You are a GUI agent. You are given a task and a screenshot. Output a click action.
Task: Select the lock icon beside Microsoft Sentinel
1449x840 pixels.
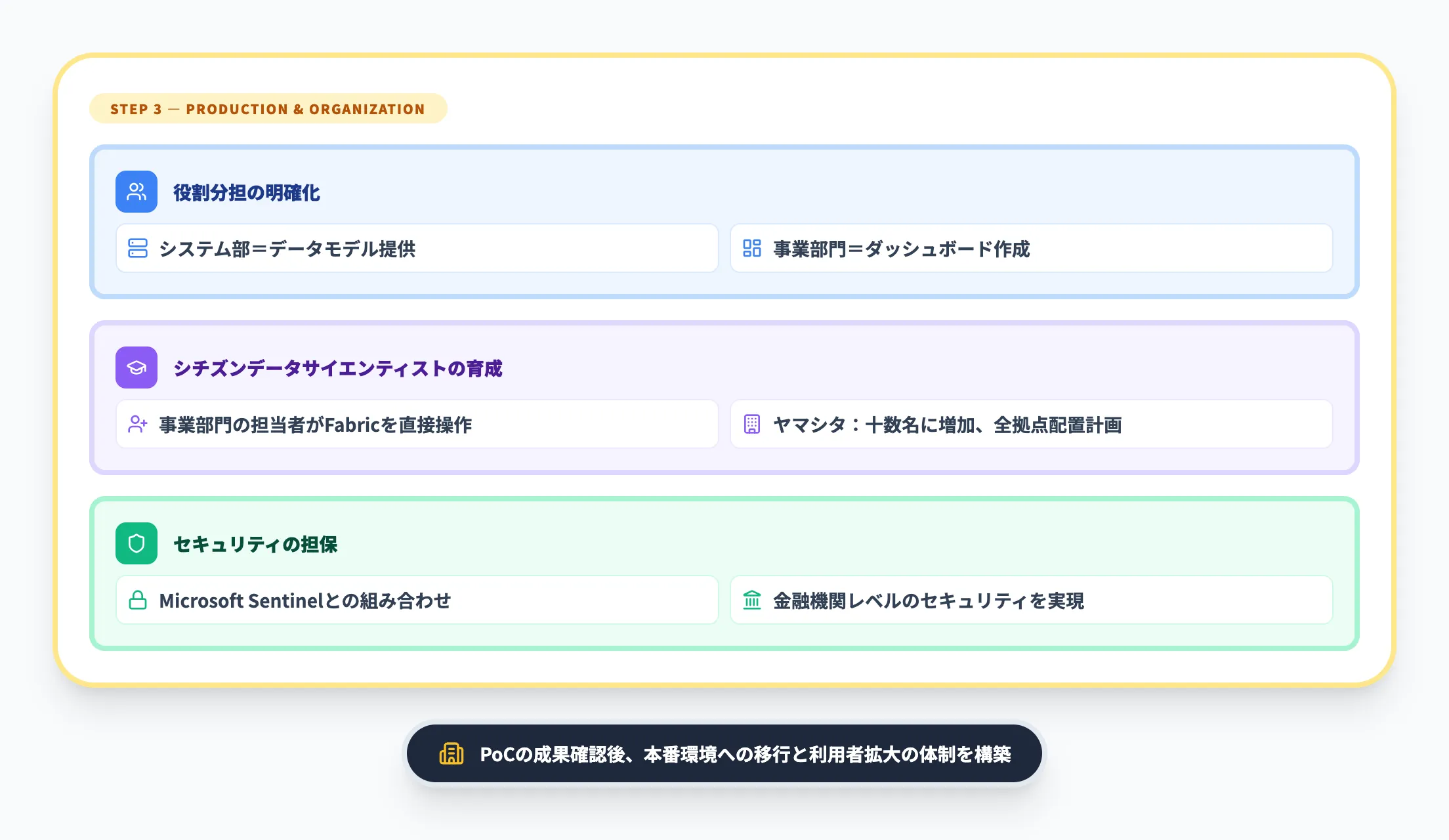coord(138,600)
